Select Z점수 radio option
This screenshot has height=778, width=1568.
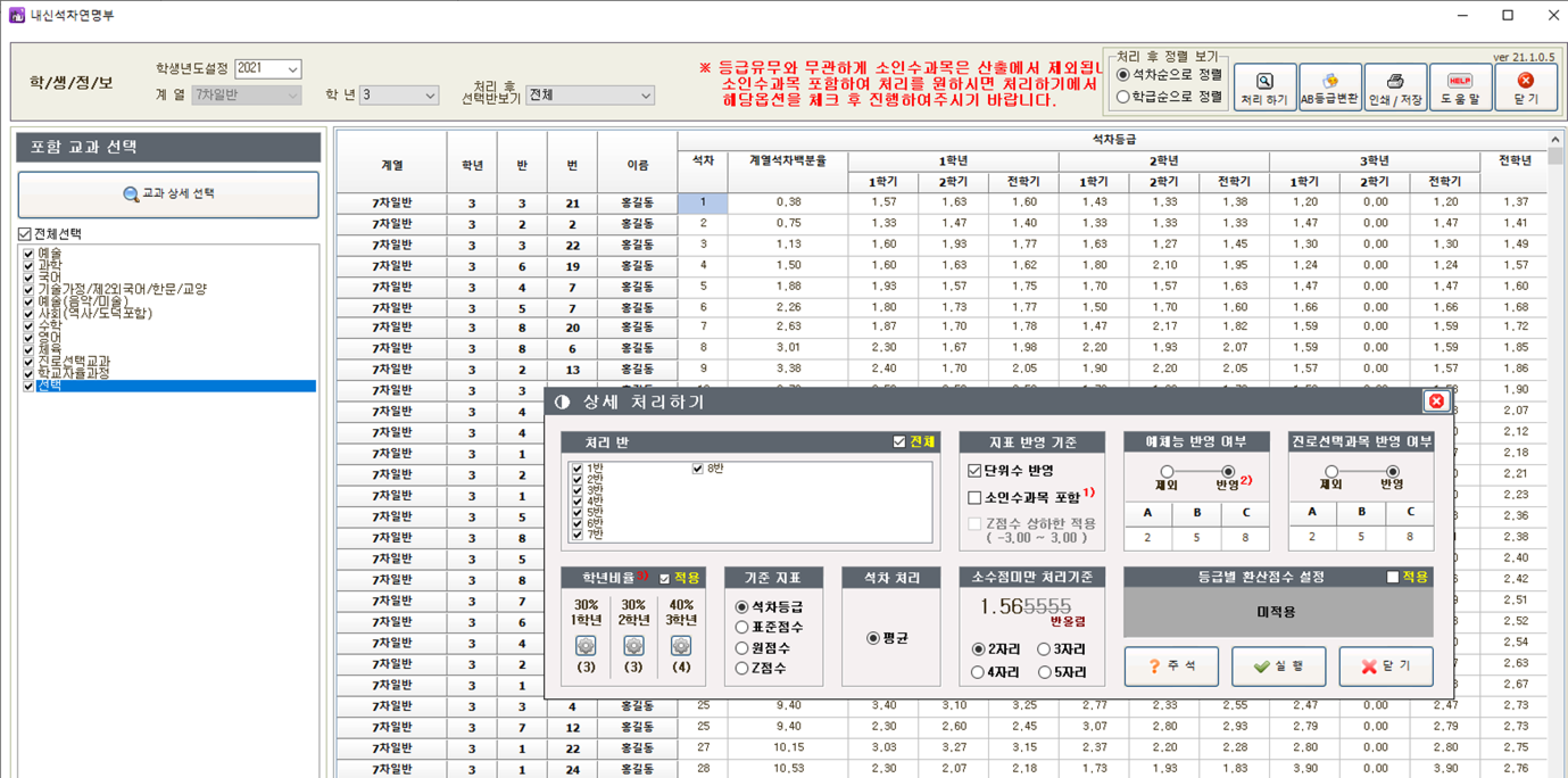click(741, 669)
